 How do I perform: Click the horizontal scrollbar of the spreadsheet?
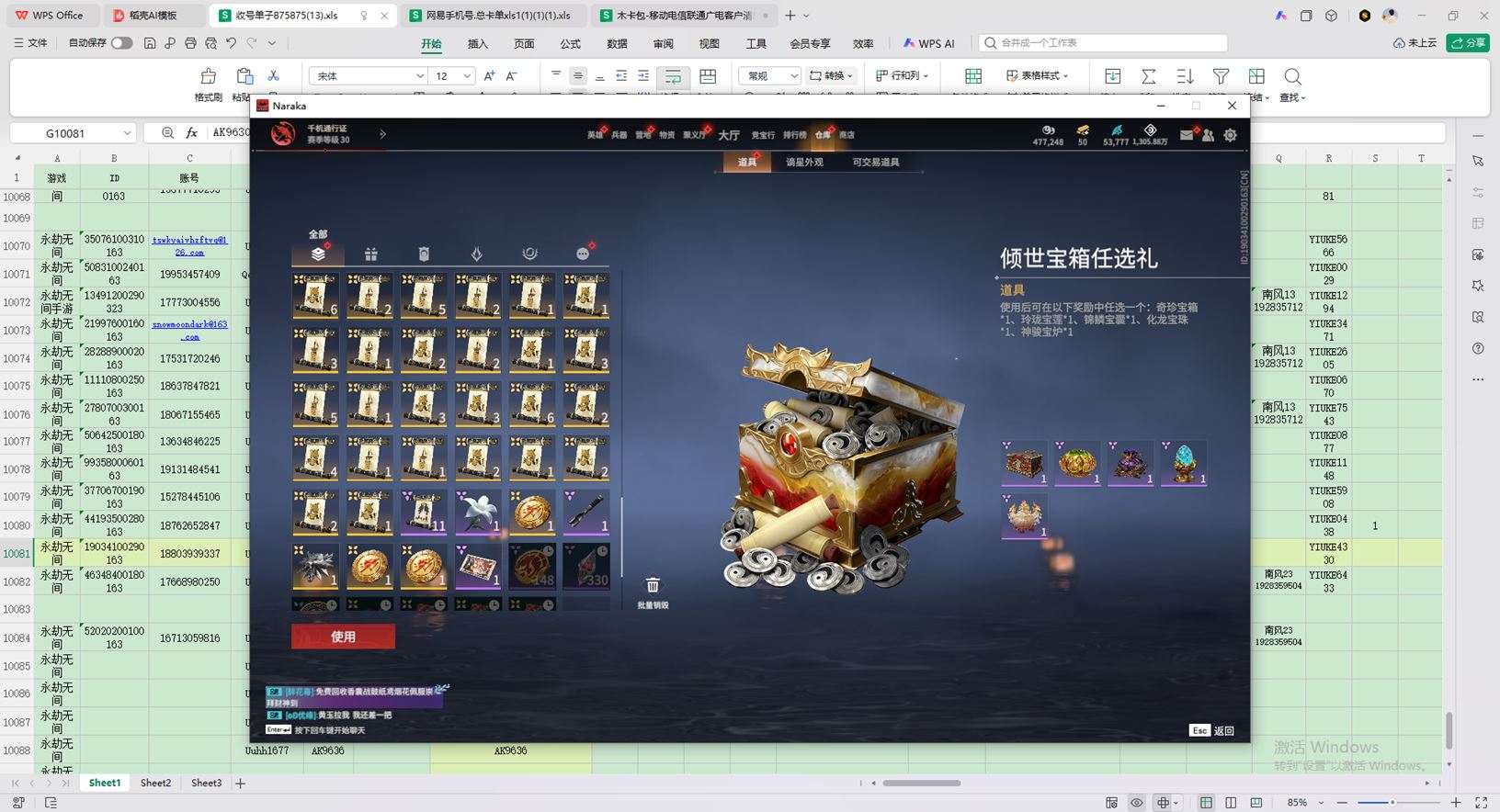coord(922,784)
